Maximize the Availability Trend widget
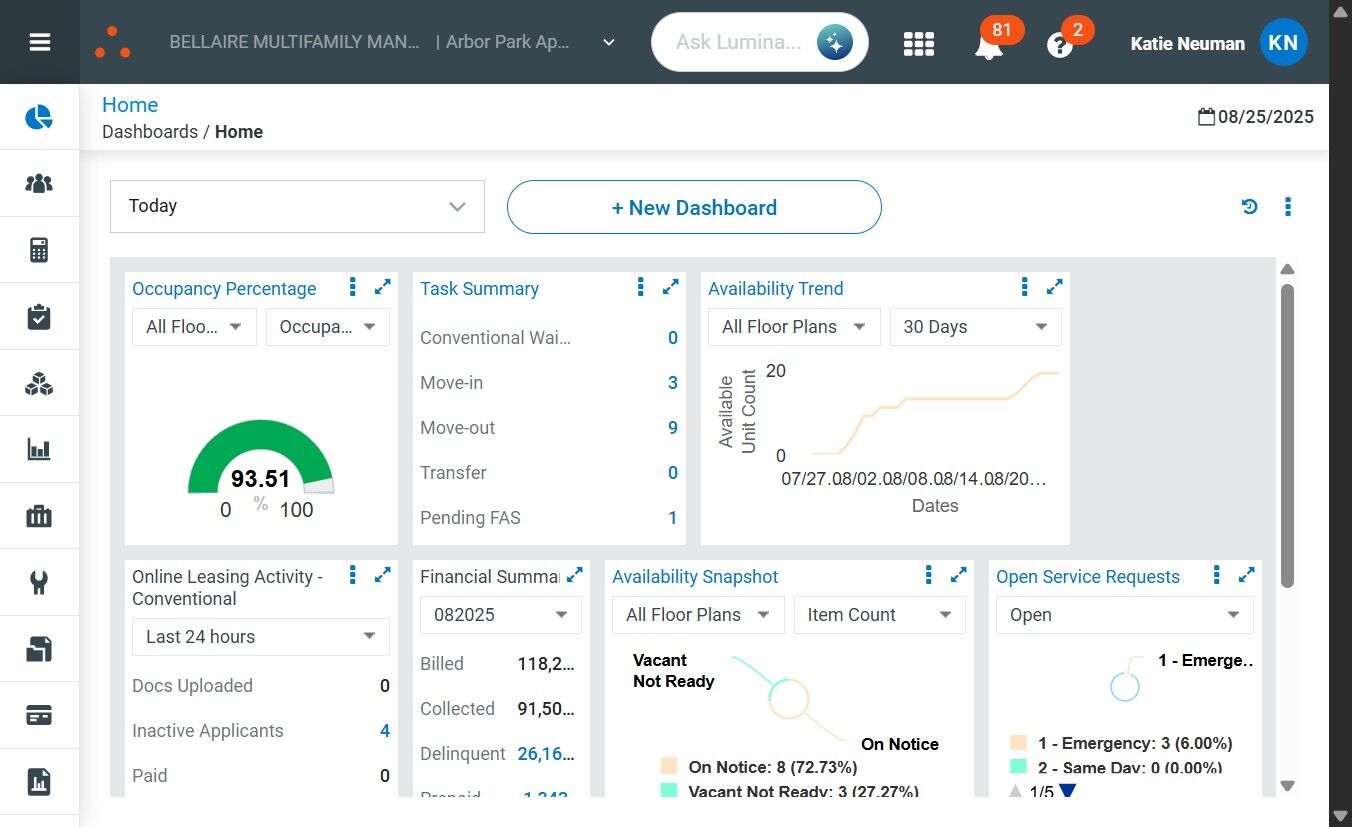Viewport: 1352px width, 827px height. pos(1054,288)
